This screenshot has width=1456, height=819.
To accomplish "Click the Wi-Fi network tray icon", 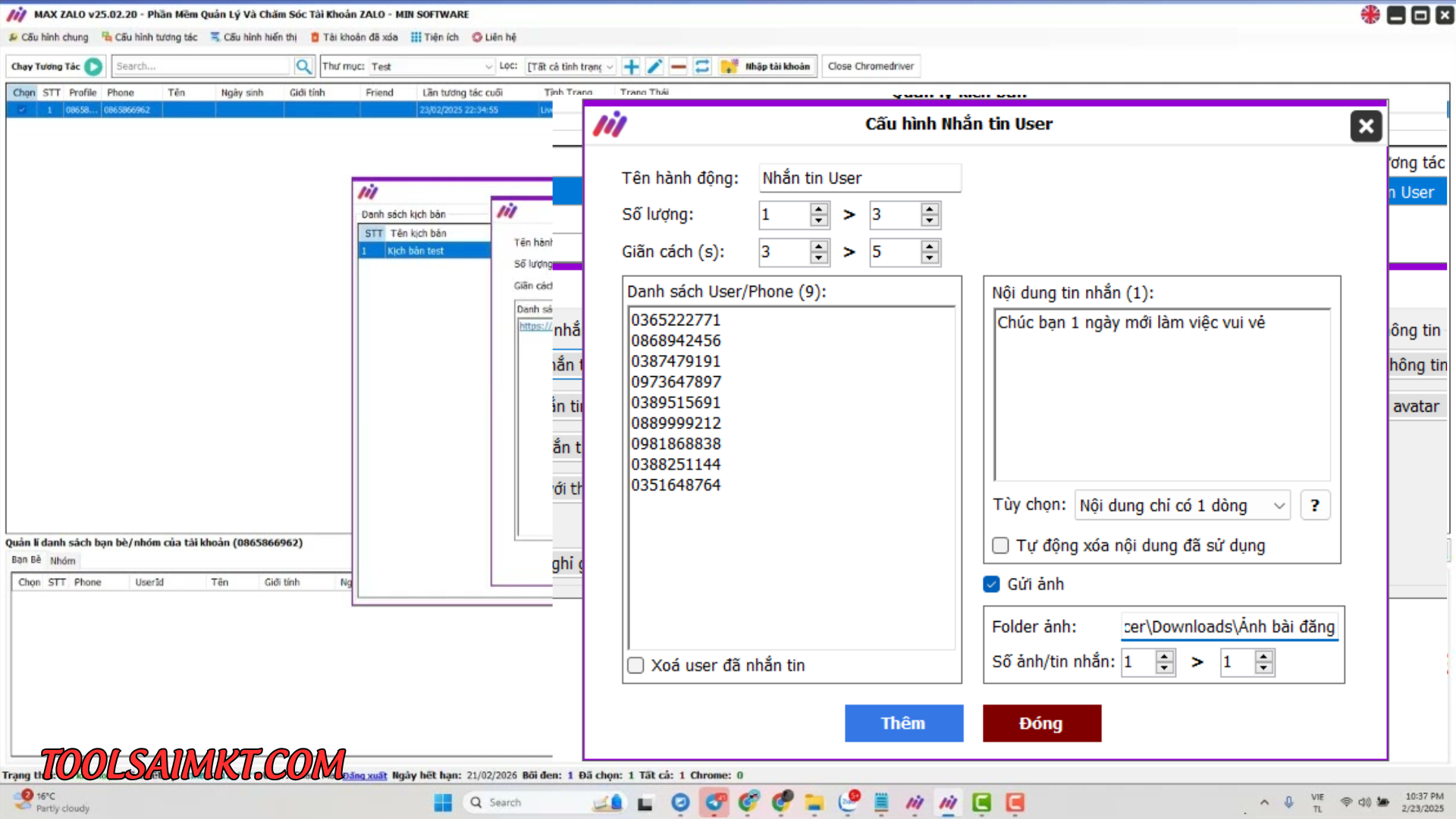I will (x=1346, y=802).
